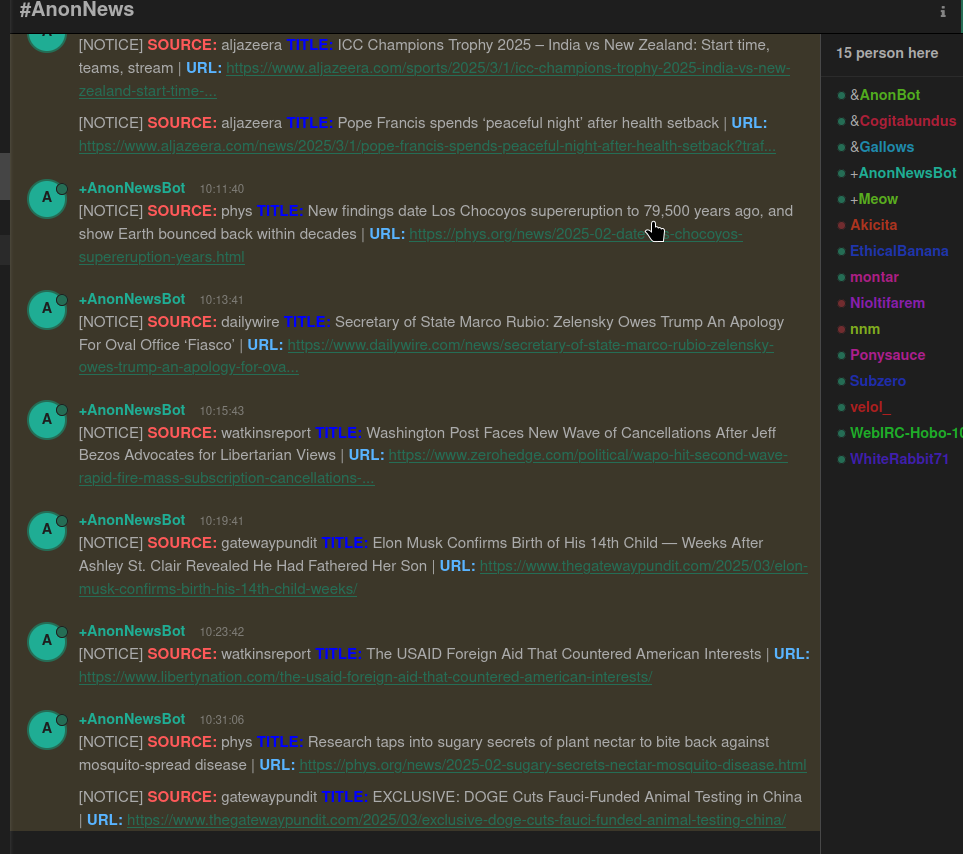This screenshot has height=854, width=963.
Task: Click the 10:19:41 message timestamp
Action: point(222,521)
